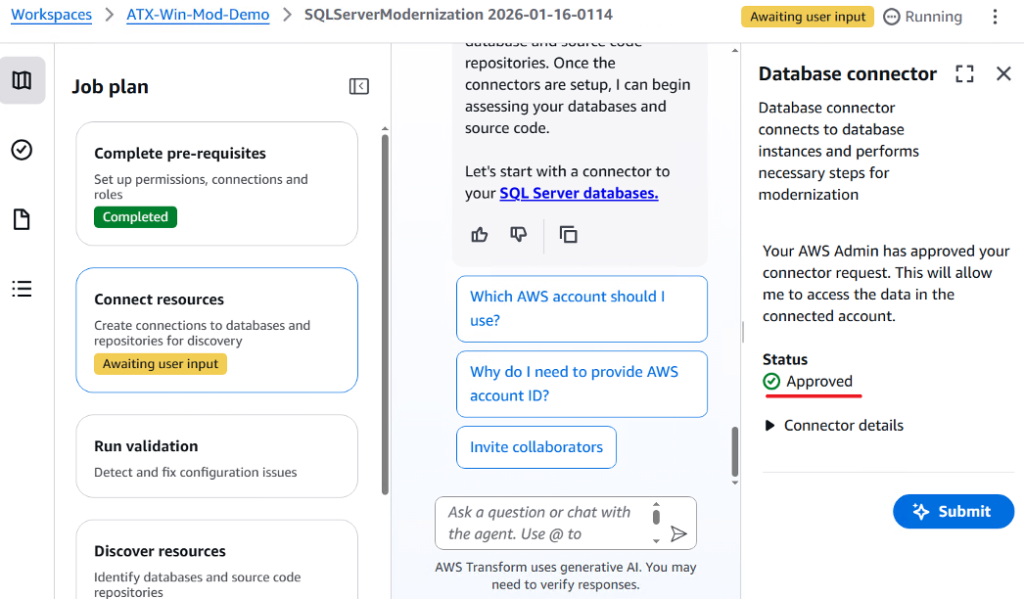Collapse the Job plan panel

tap(359, 87)
